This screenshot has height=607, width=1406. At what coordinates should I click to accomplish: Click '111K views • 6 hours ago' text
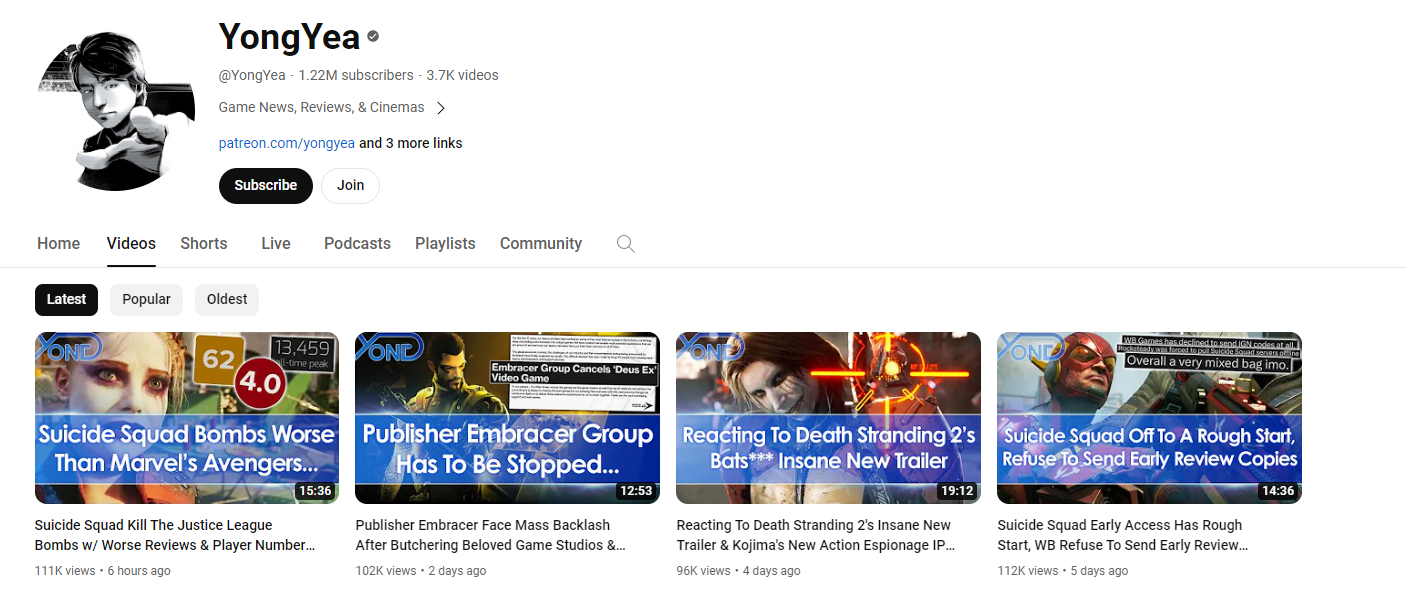[x=103, y=571]
